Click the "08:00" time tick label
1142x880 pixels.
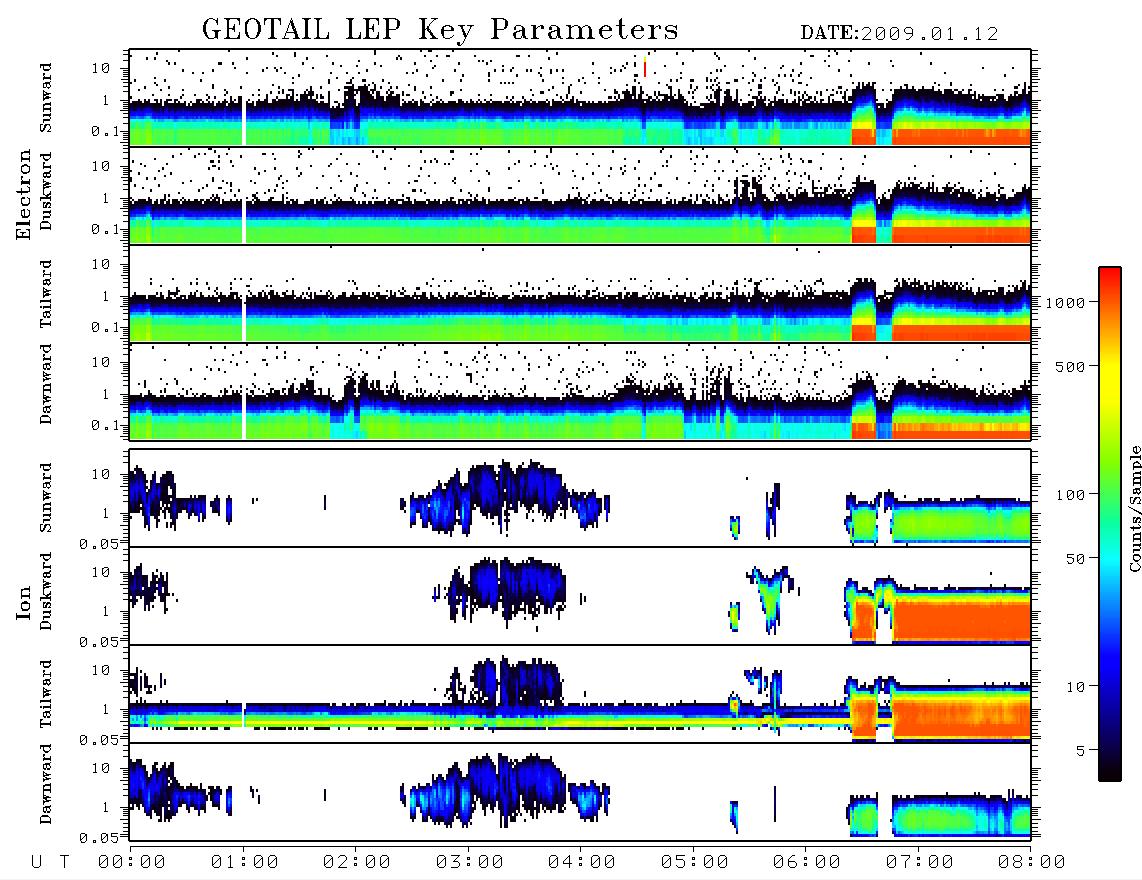1032,862
